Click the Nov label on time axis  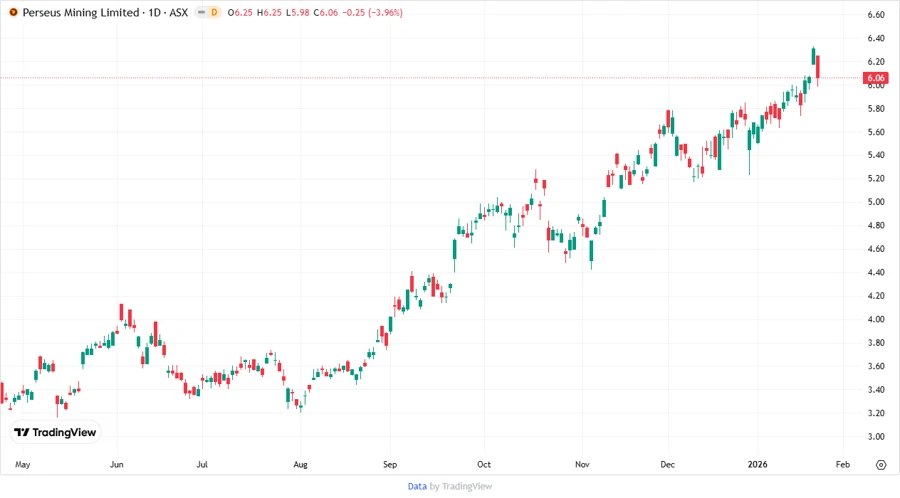582,465
